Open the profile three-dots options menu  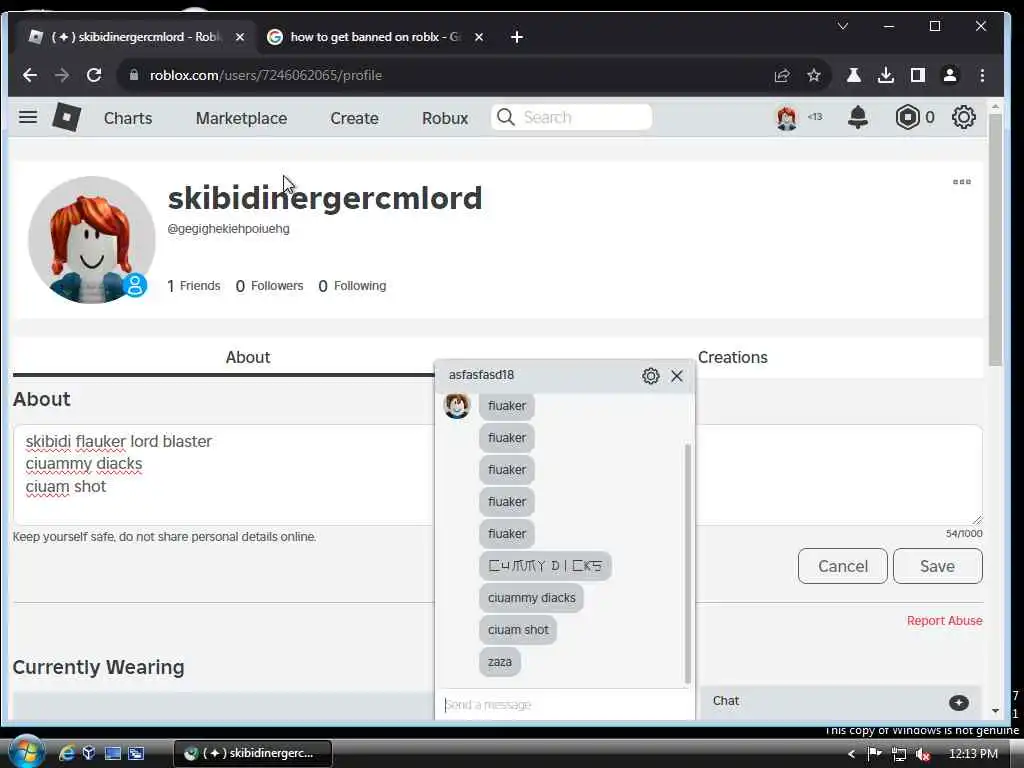[961, 182]
